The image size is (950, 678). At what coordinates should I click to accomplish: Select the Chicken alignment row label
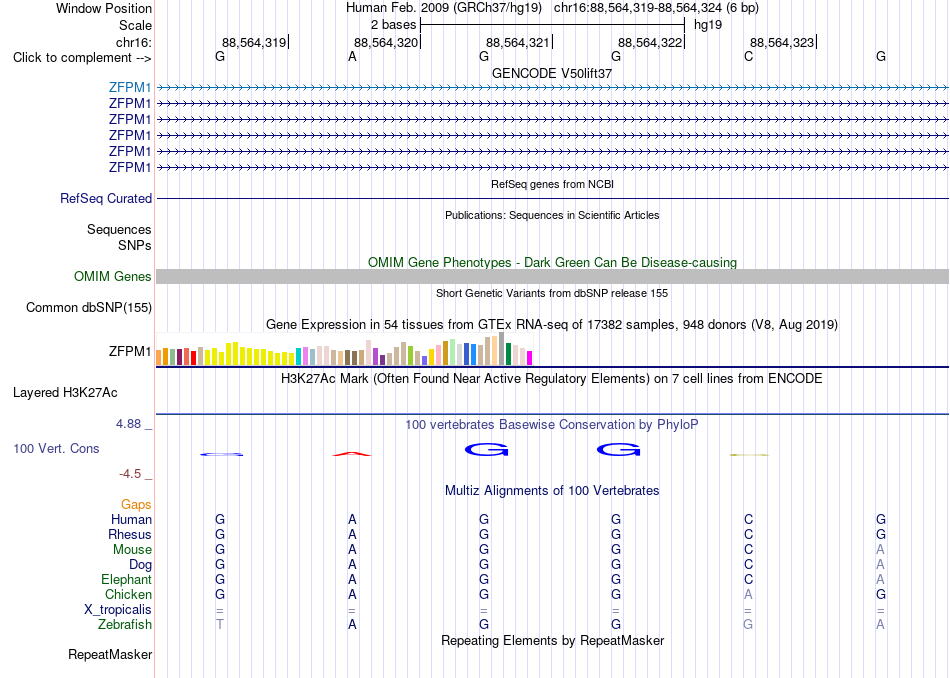click(128, 595)
